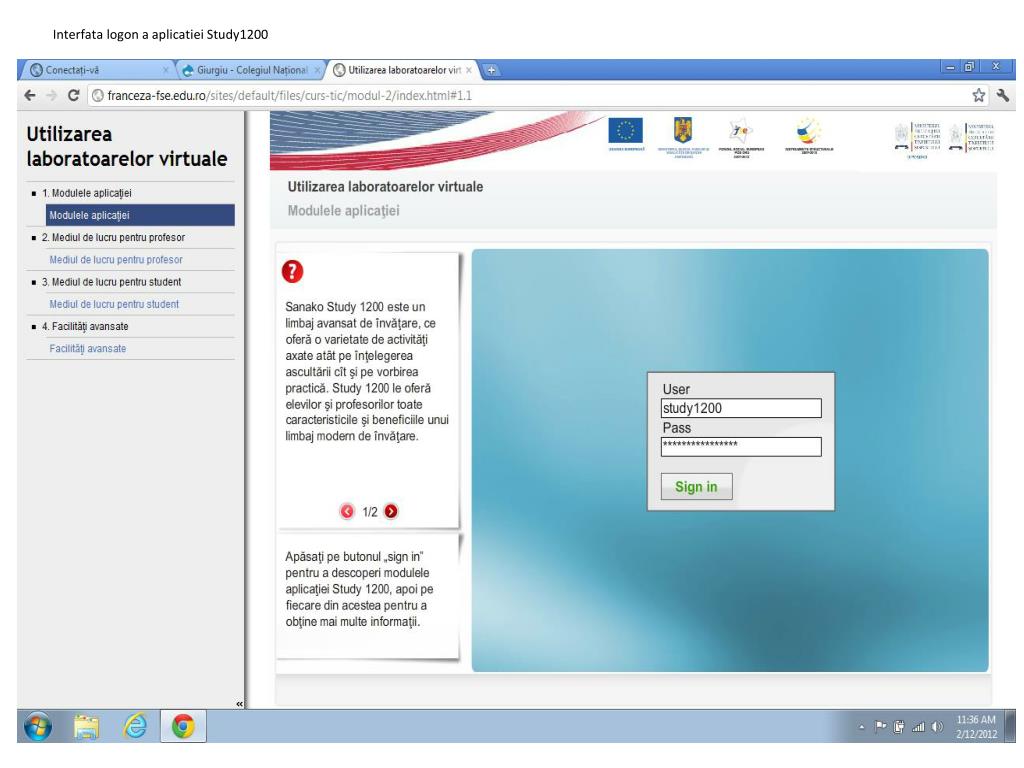
Task: Click the Show desktop strip beside clock
Action: click(x=1010, y=726)
